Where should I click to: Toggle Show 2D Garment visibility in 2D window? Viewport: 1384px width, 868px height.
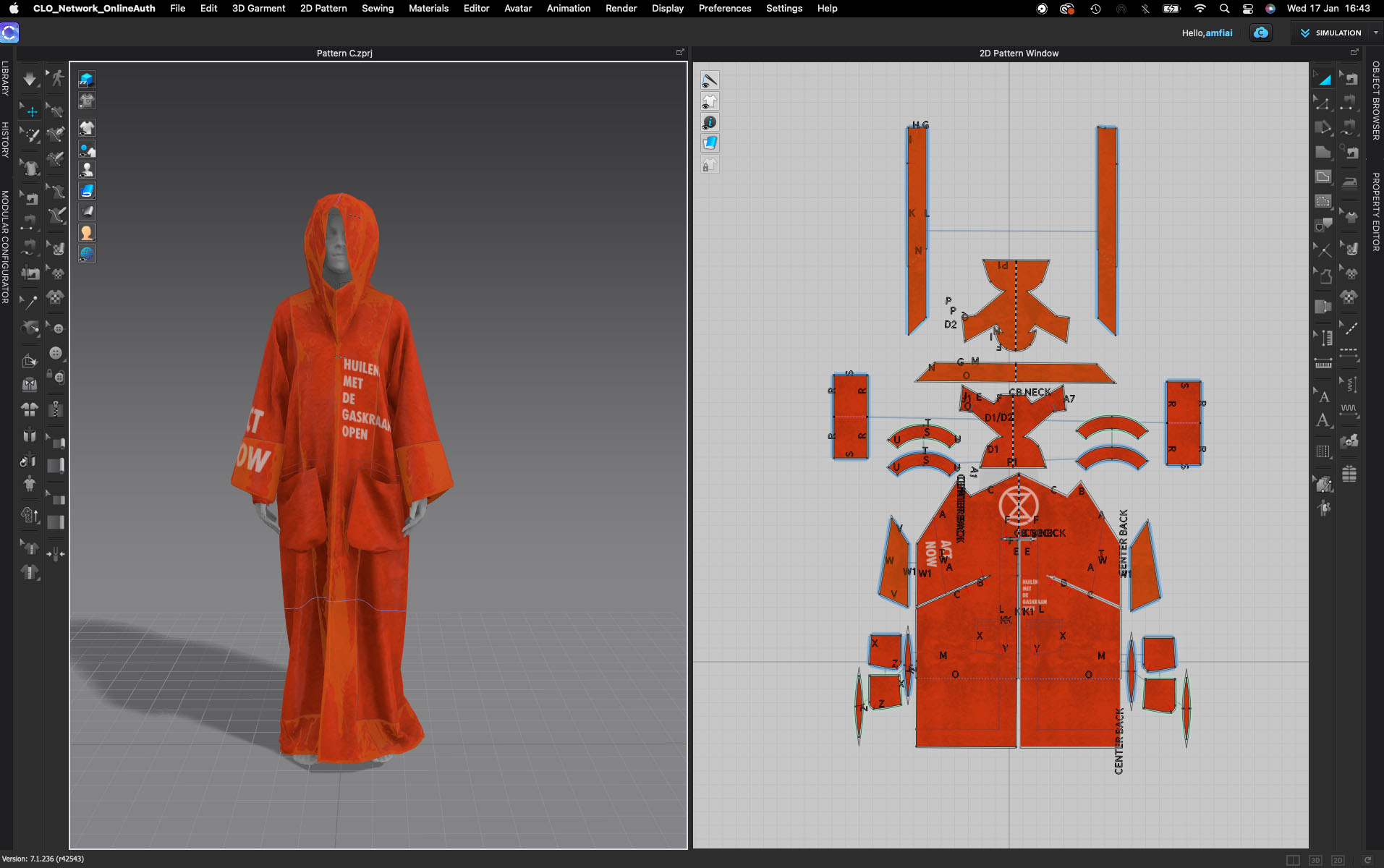pos(710,101)
